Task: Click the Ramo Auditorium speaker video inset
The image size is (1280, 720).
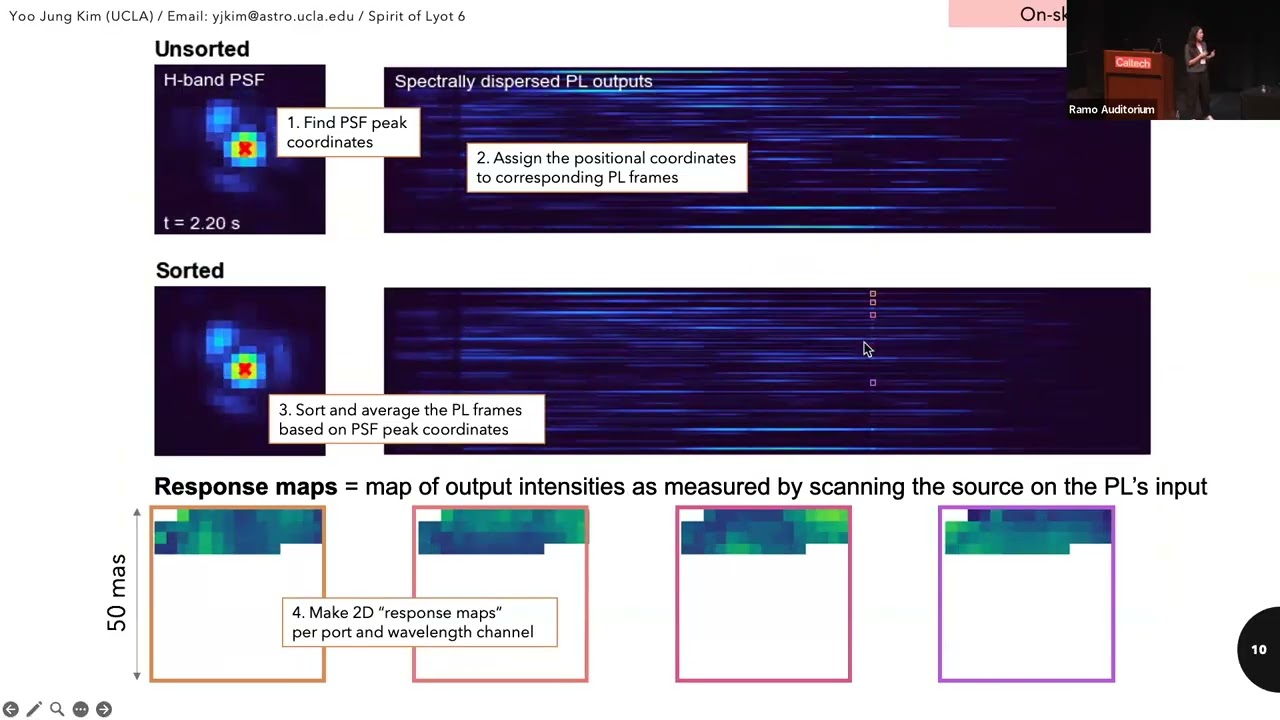Action: [x=1173, y=60]
